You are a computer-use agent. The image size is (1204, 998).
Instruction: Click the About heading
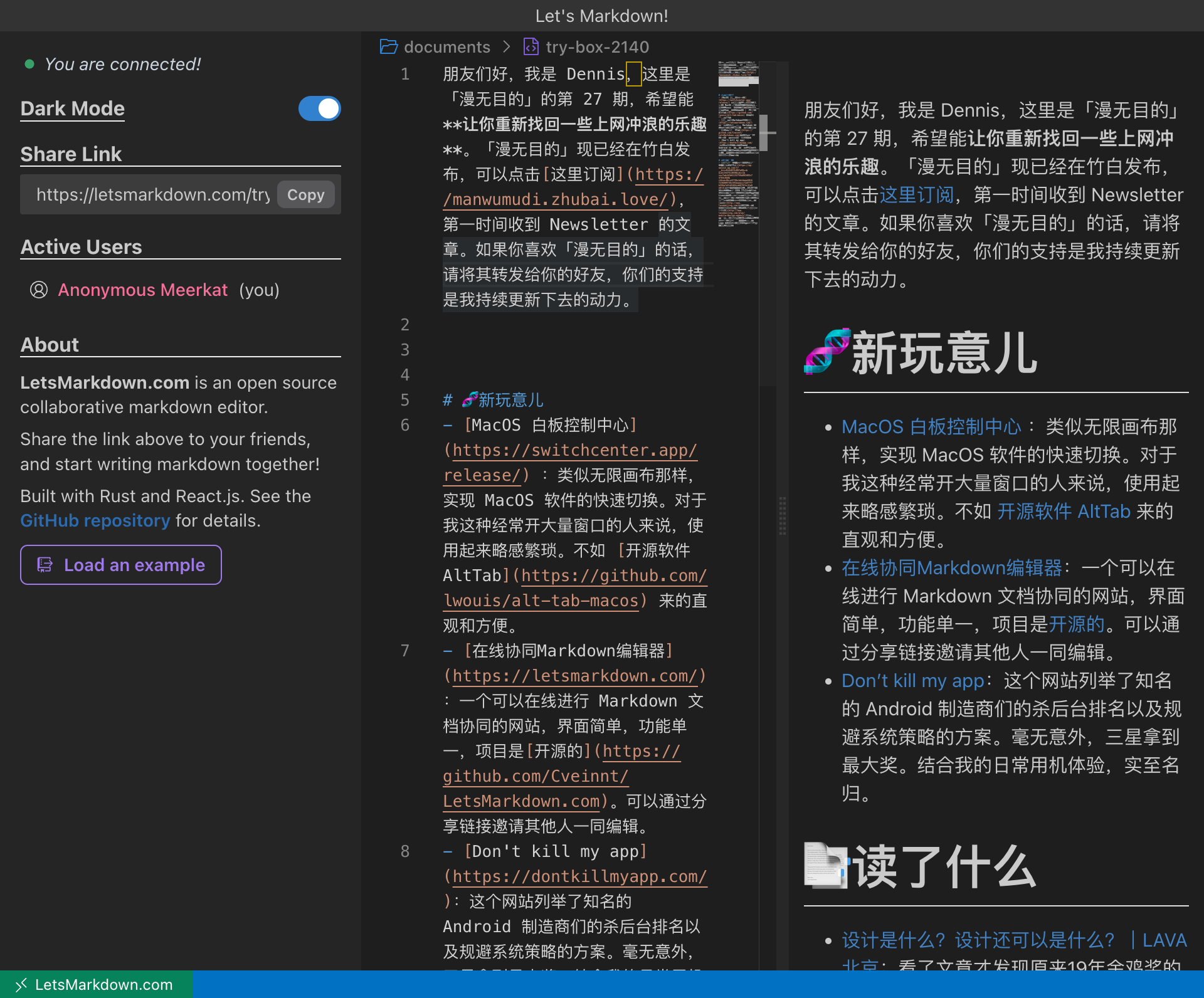50,345
